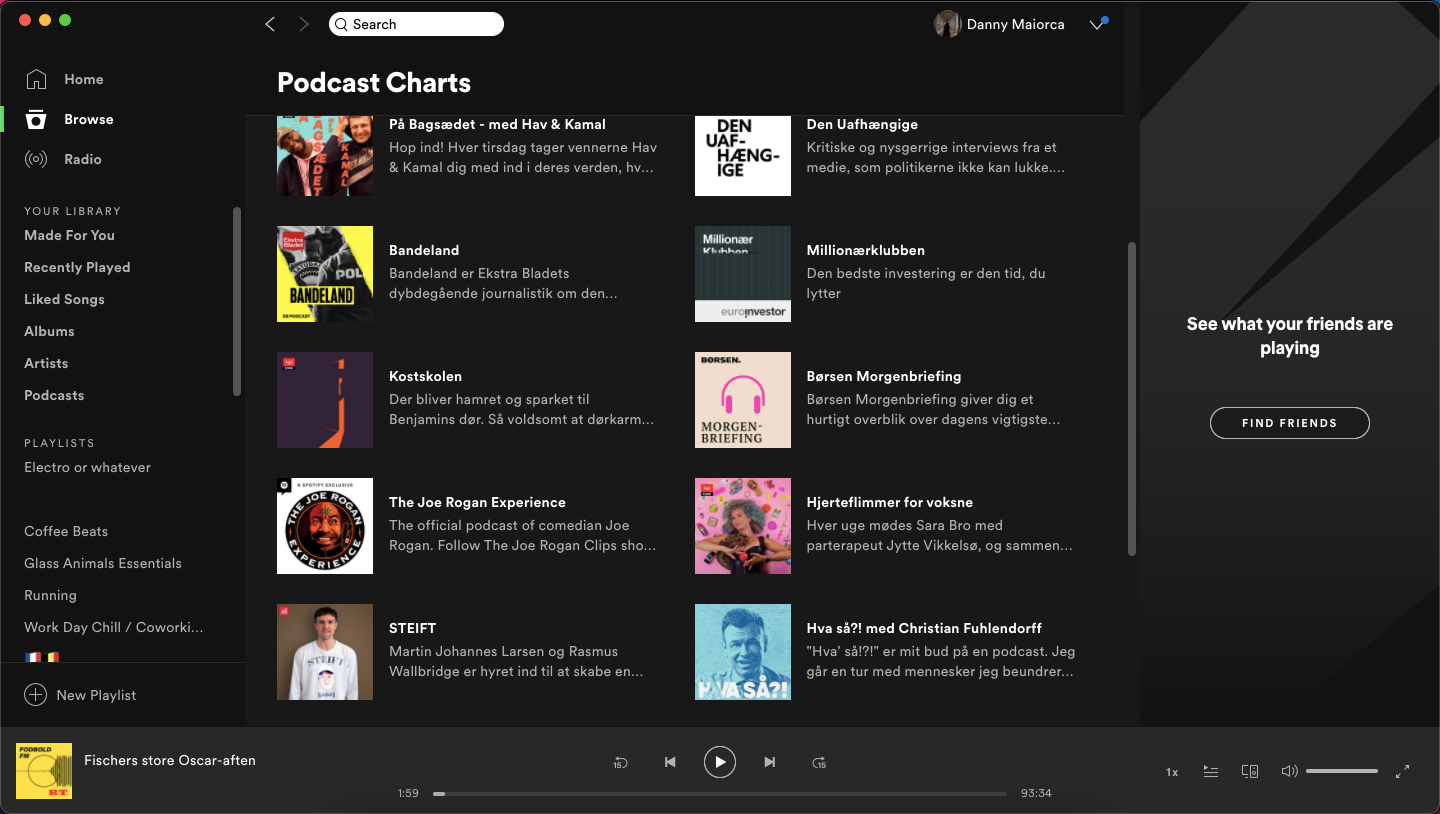Open Den Uafhængige podcast cover
The width and height of the screenshot is (1440, 814).
pyautogui.click(x=743, y=156)
